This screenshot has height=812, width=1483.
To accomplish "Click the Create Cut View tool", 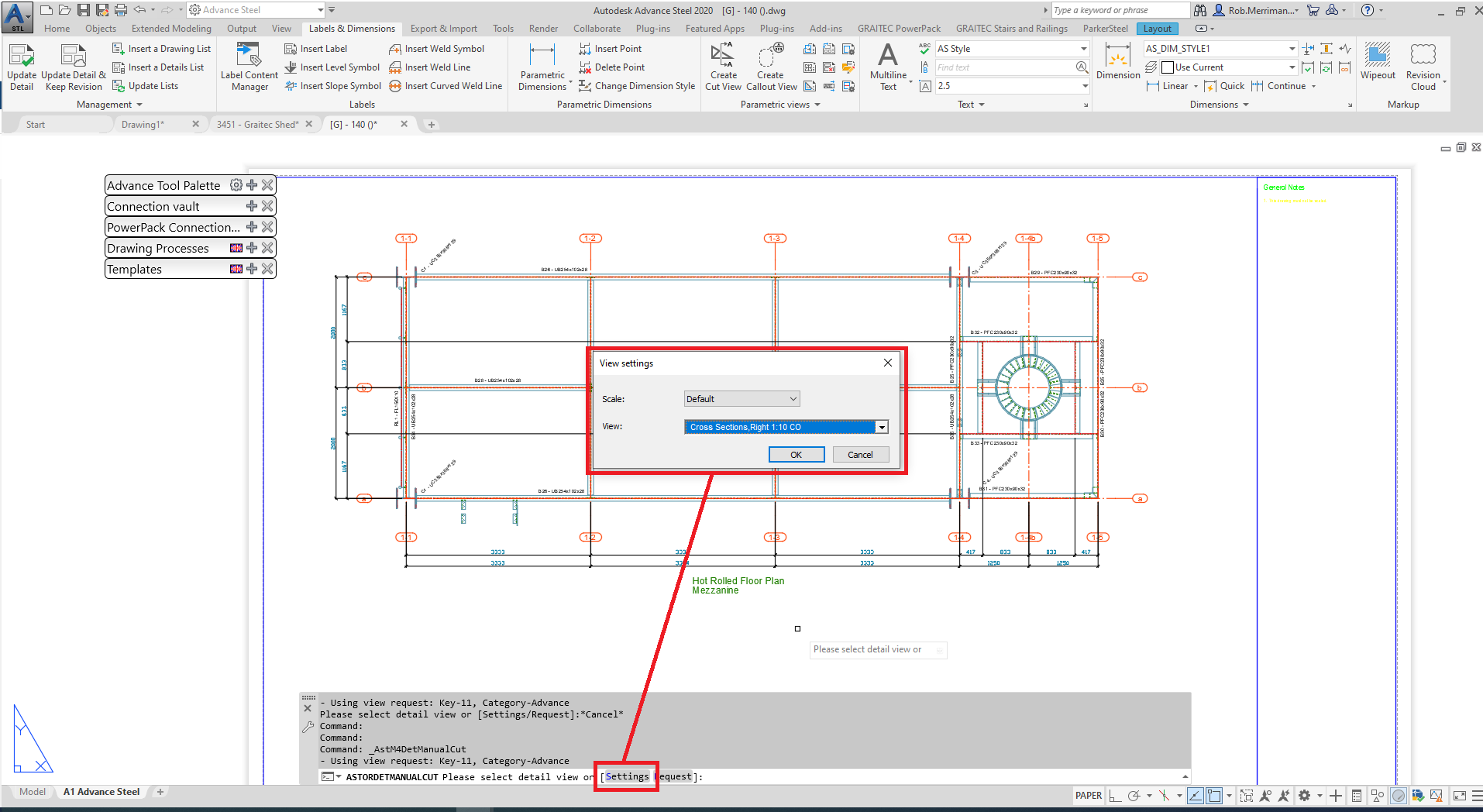I will 722,66.
